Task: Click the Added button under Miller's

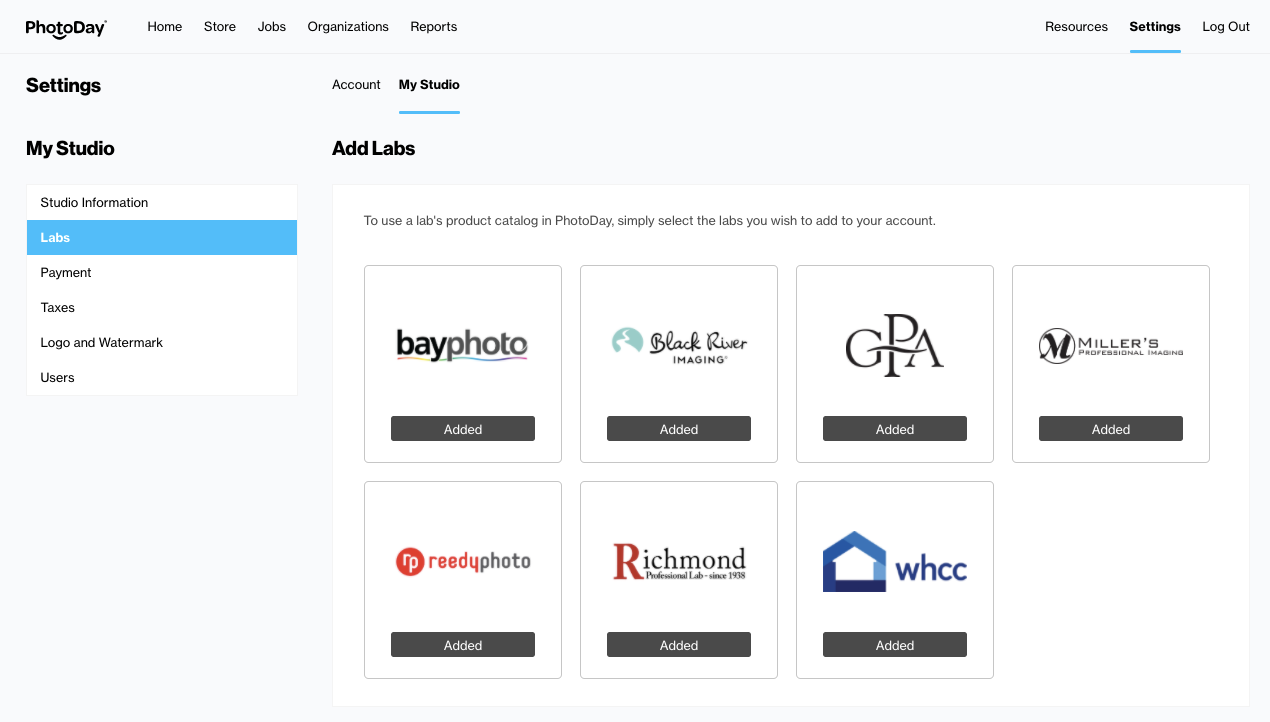Action: pos(1111,429)
